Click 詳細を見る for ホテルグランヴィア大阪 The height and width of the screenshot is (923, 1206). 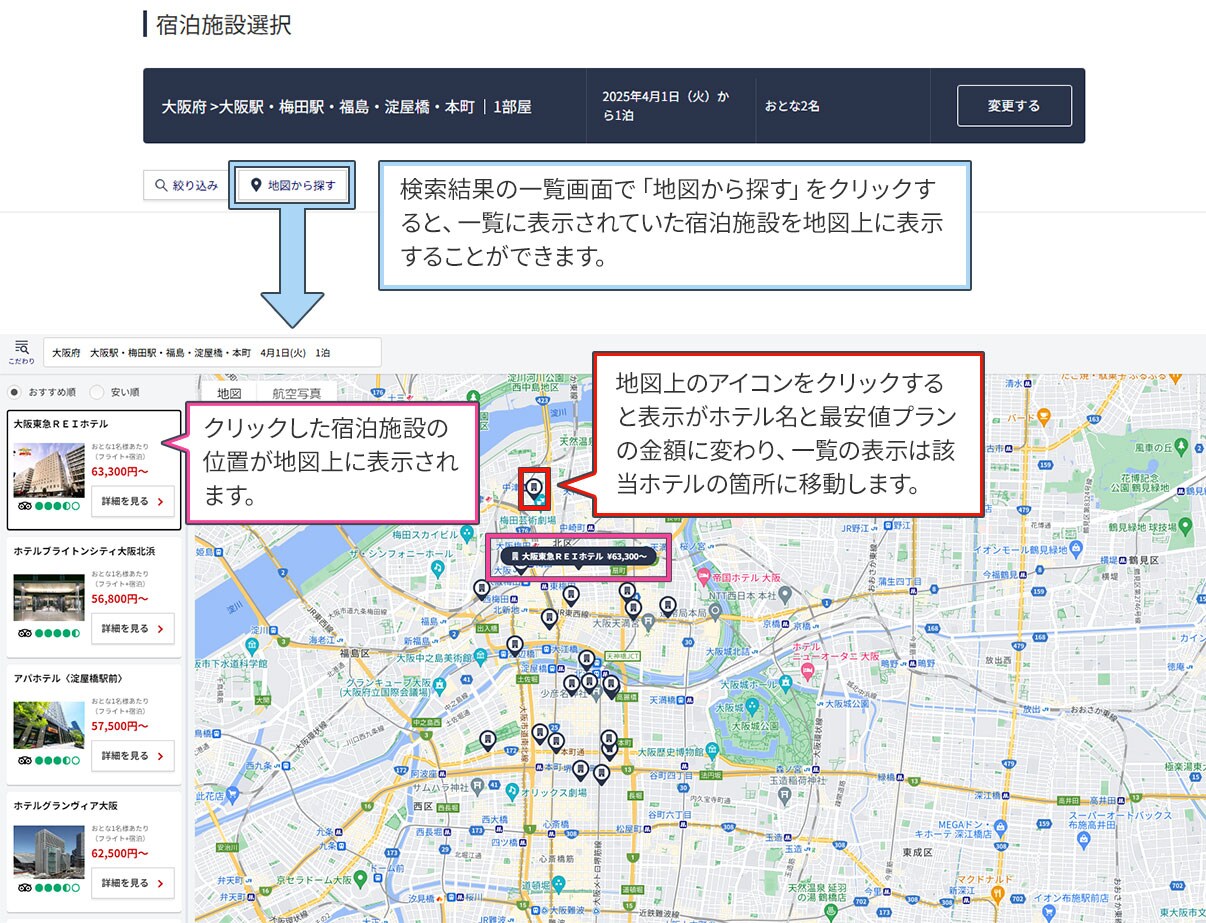point(132,883)
